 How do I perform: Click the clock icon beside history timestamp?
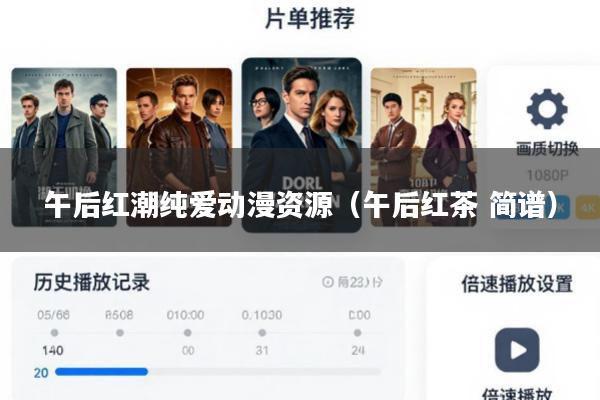pos(328,282)
